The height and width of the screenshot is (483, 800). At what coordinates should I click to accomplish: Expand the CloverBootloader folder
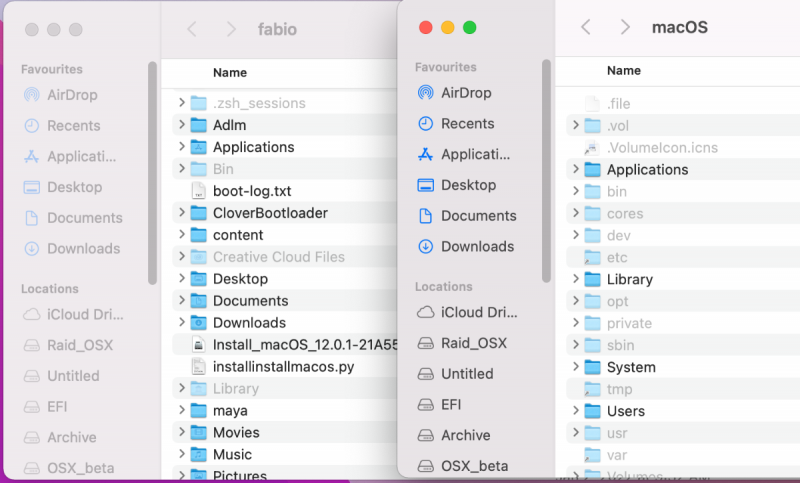pos(182,212)
